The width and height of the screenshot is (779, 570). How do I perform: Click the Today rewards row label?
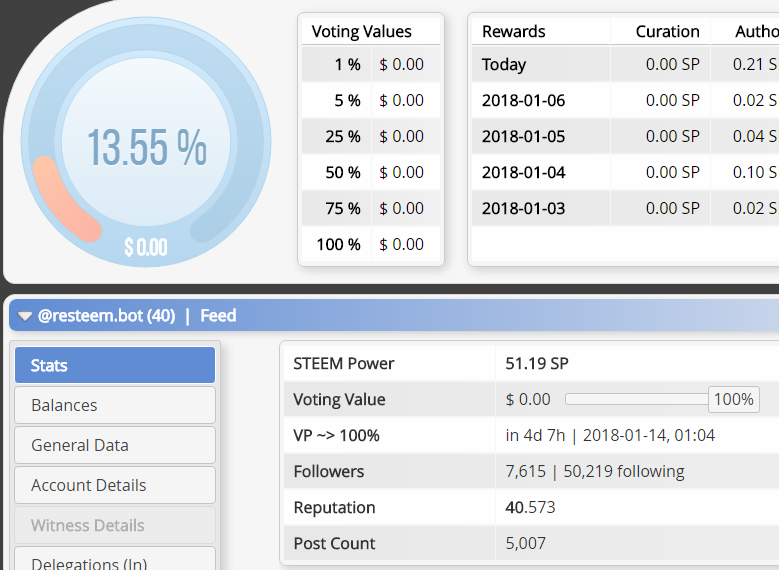504,65
